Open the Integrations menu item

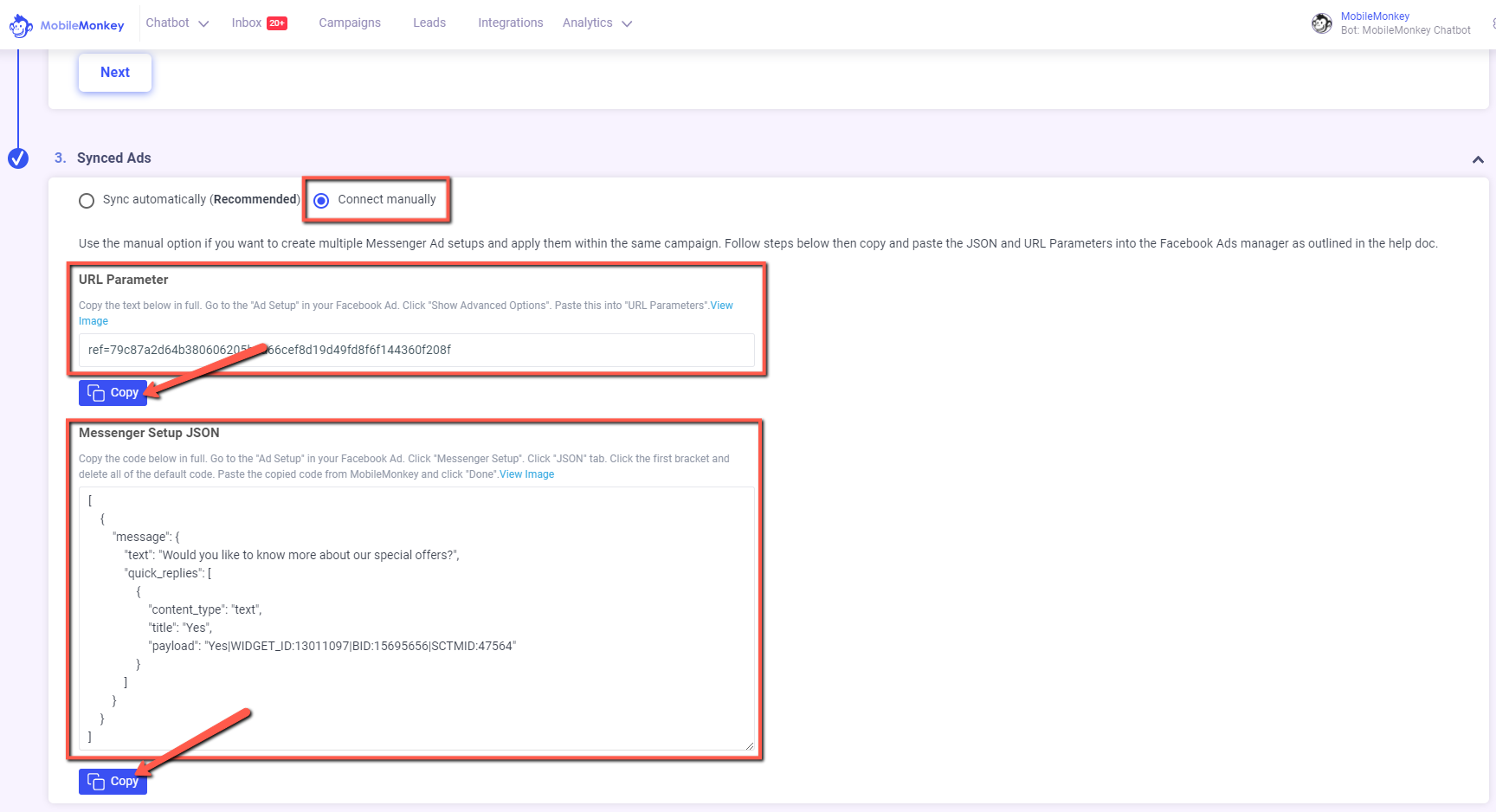point(510,23)
